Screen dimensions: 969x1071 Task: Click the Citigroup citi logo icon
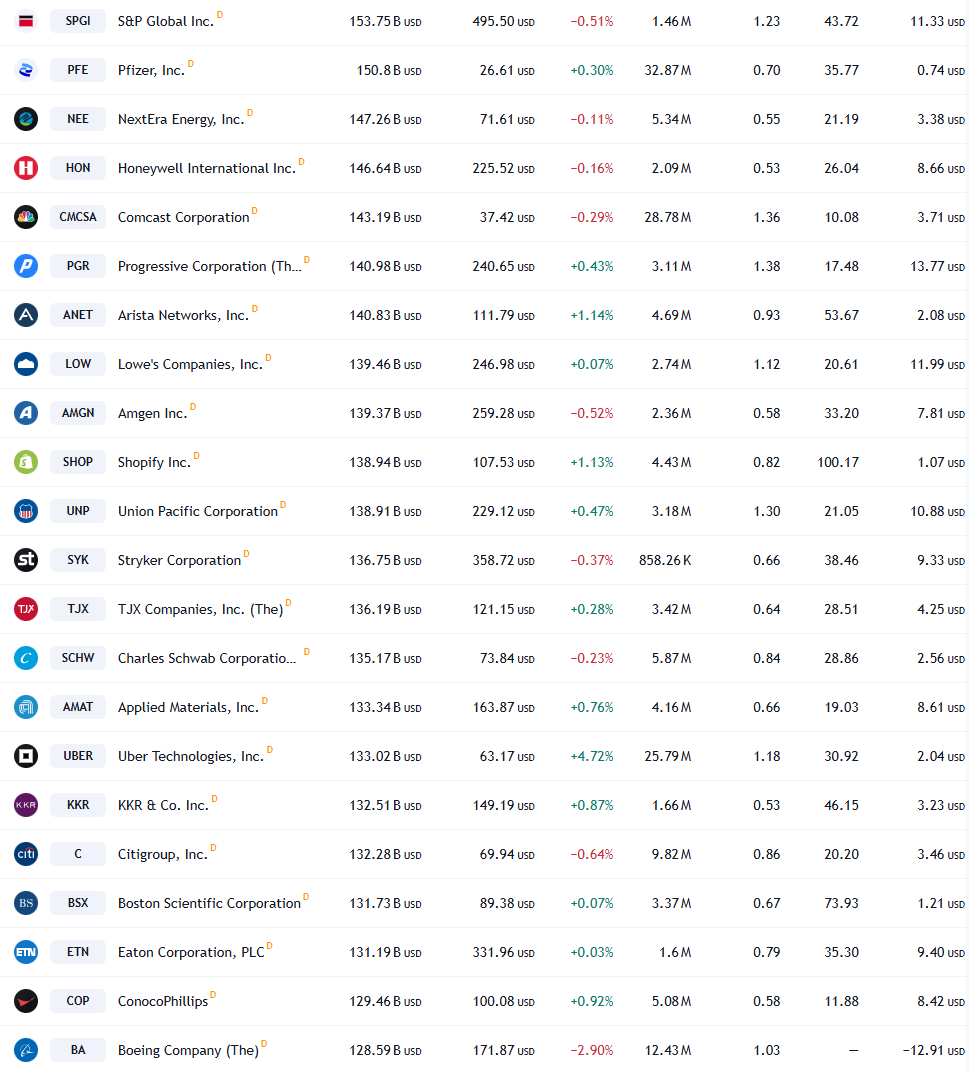(x=26, y=854)
